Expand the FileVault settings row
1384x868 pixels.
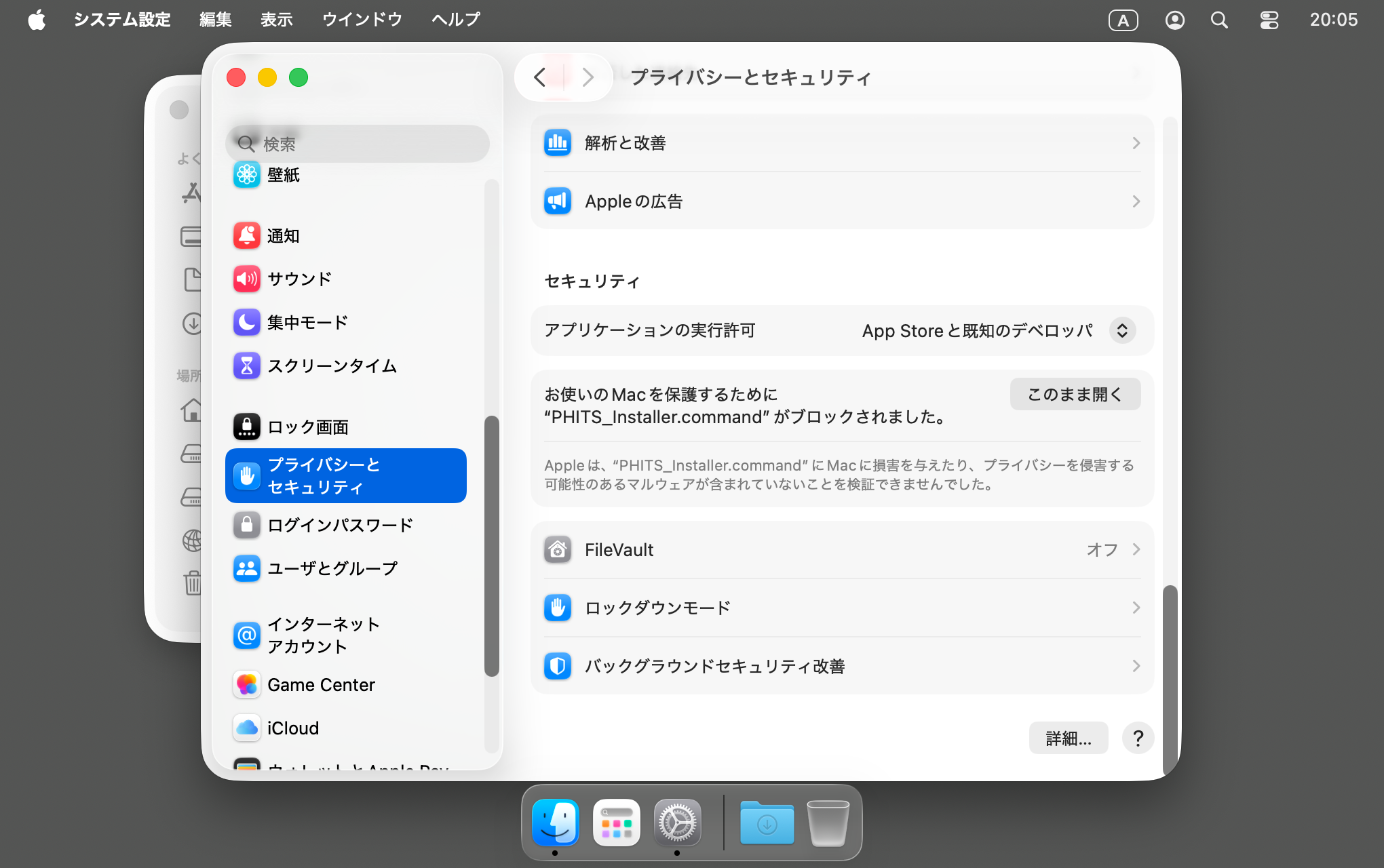pos(841,550)
